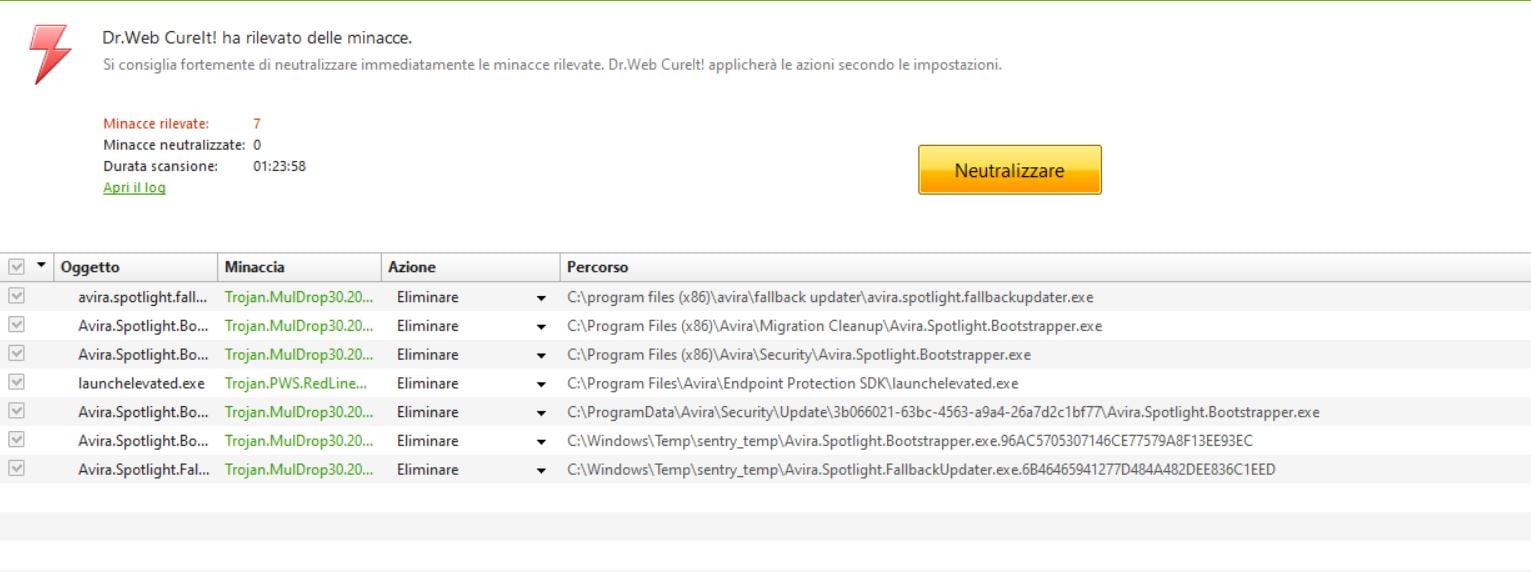Select the Avira\Security Bootstrapper path row
Viewport: 1531px width, 572px height.
[798, 355]
